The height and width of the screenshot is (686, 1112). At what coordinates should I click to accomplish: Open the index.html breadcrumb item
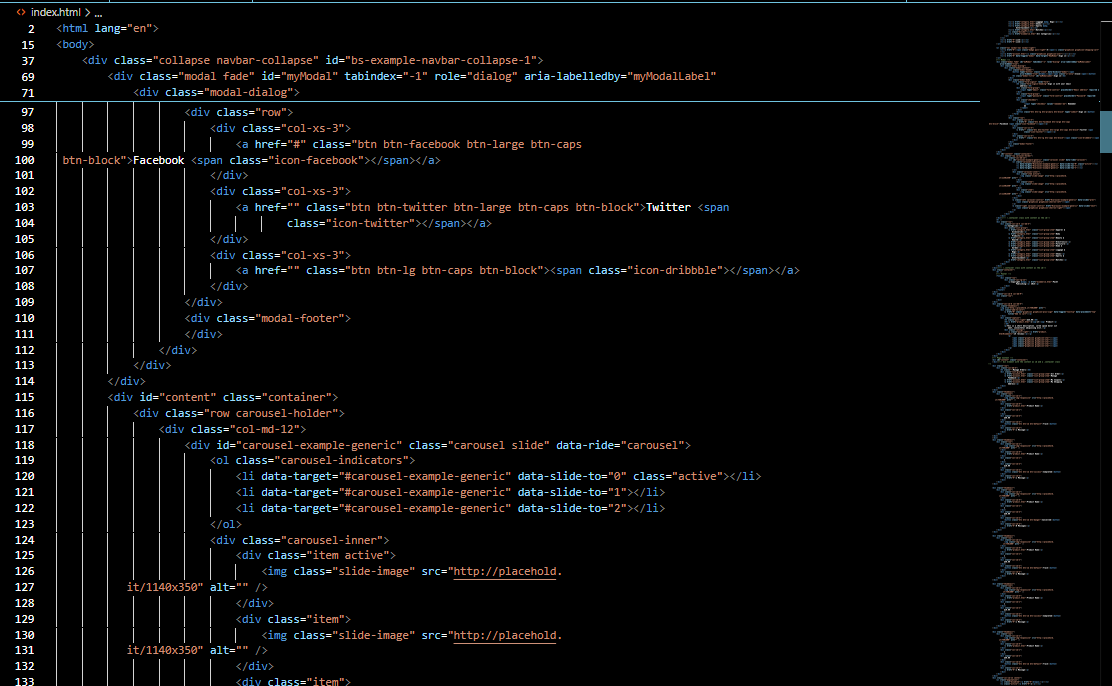(x=55, y=12)
